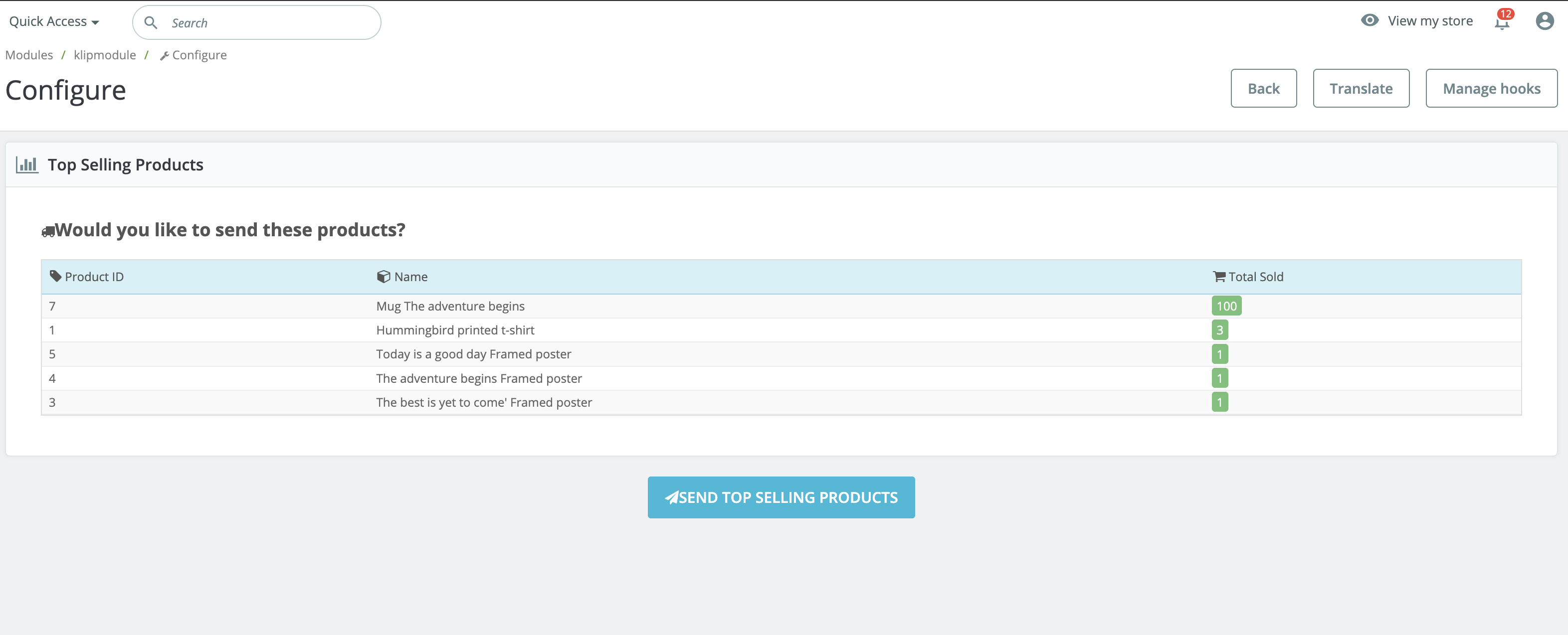
Task: Open Manage hooks
Action: point(1491,89)
